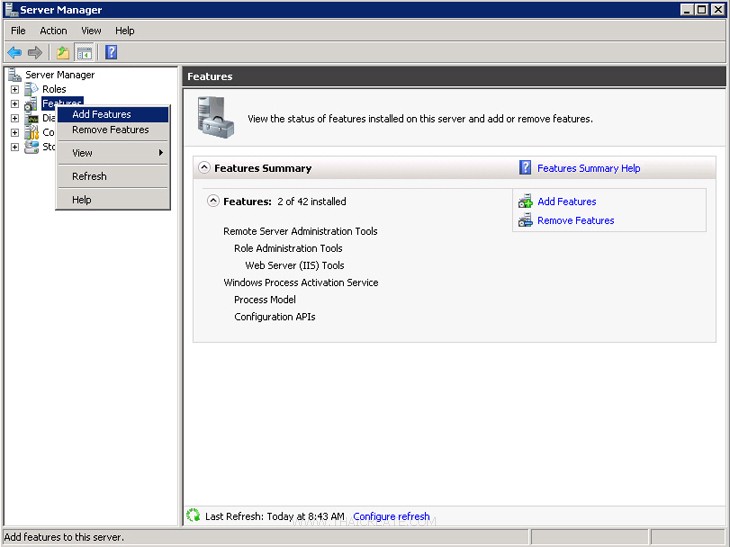The width and height of the screenshot is (730, 547).
Task: Click 'Last Refresh: Today at 8:43 AM' text
Action: [275, 516]
